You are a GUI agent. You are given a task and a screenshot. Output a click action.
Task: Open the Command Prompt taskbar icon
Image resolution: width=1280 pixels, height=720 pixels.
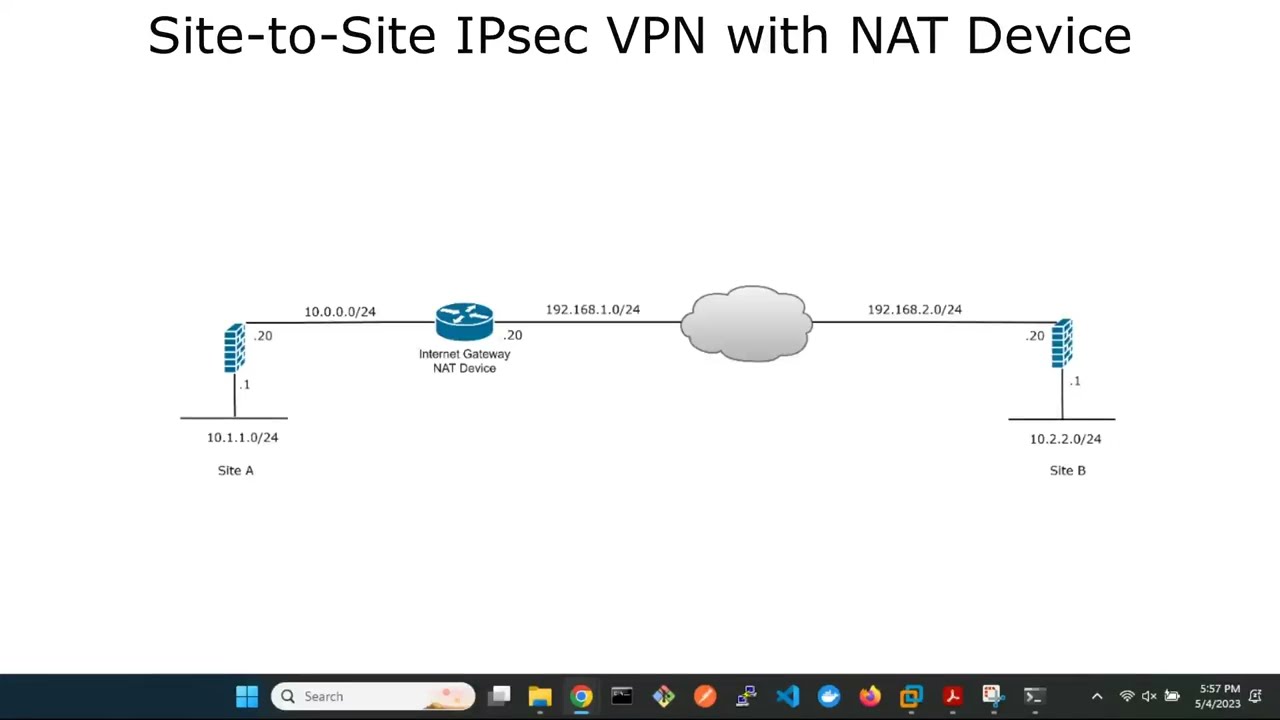click(x=622, y=696)
